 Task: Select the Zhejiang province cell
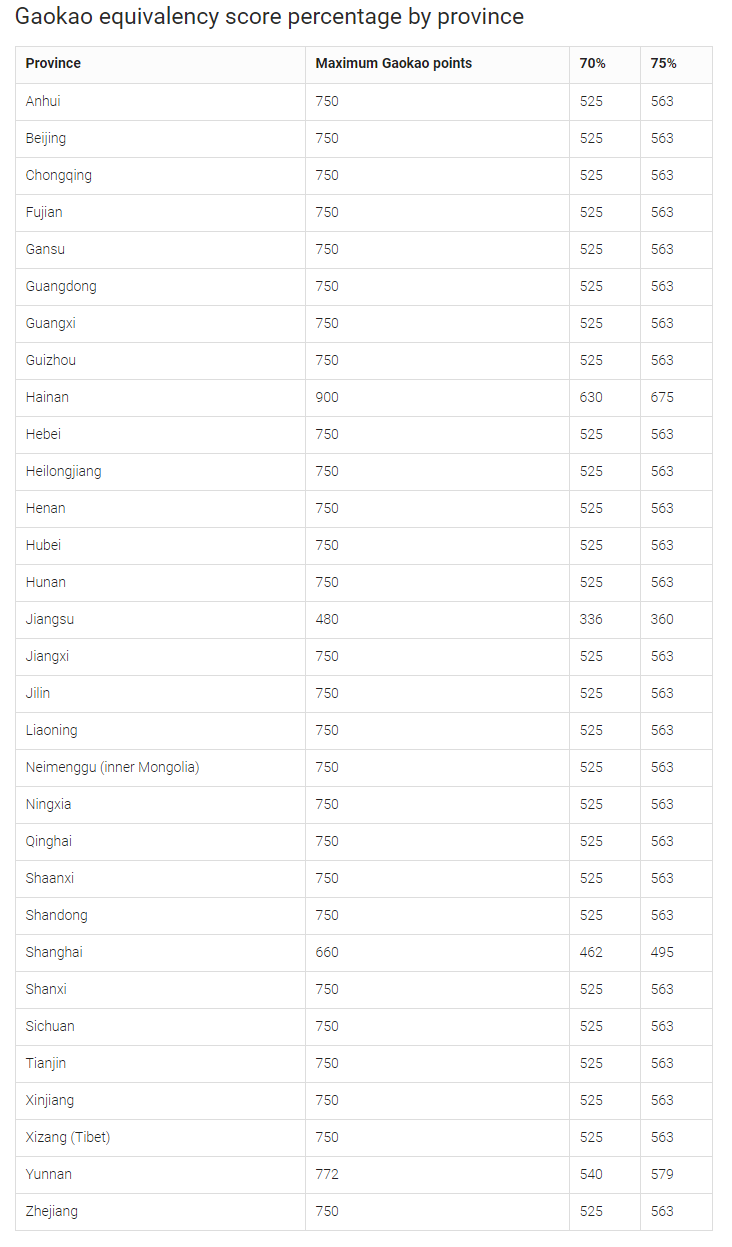tap(52, 1211)
